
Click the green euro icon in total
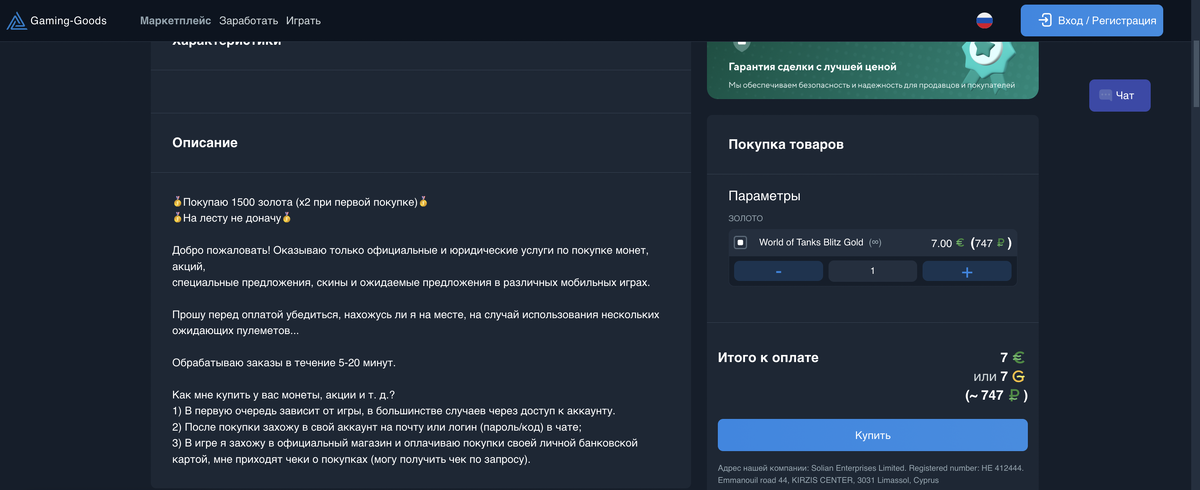tap(1018, 357)
